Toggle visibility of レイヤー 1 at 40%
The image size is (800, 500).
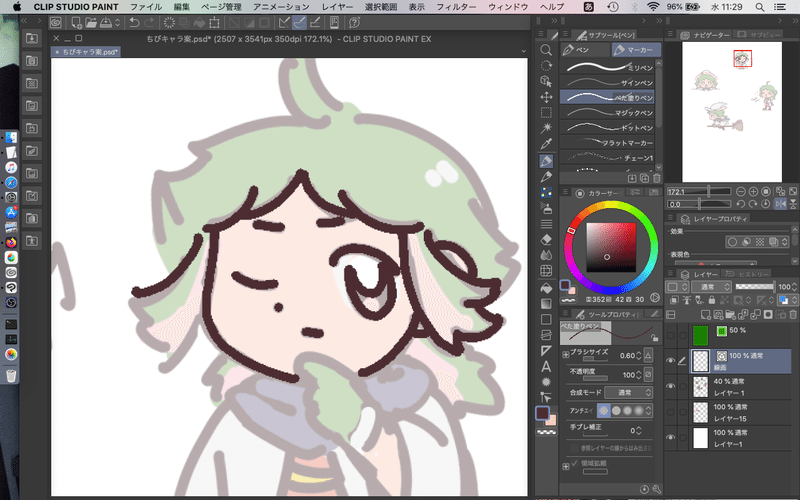pos(670,386)
